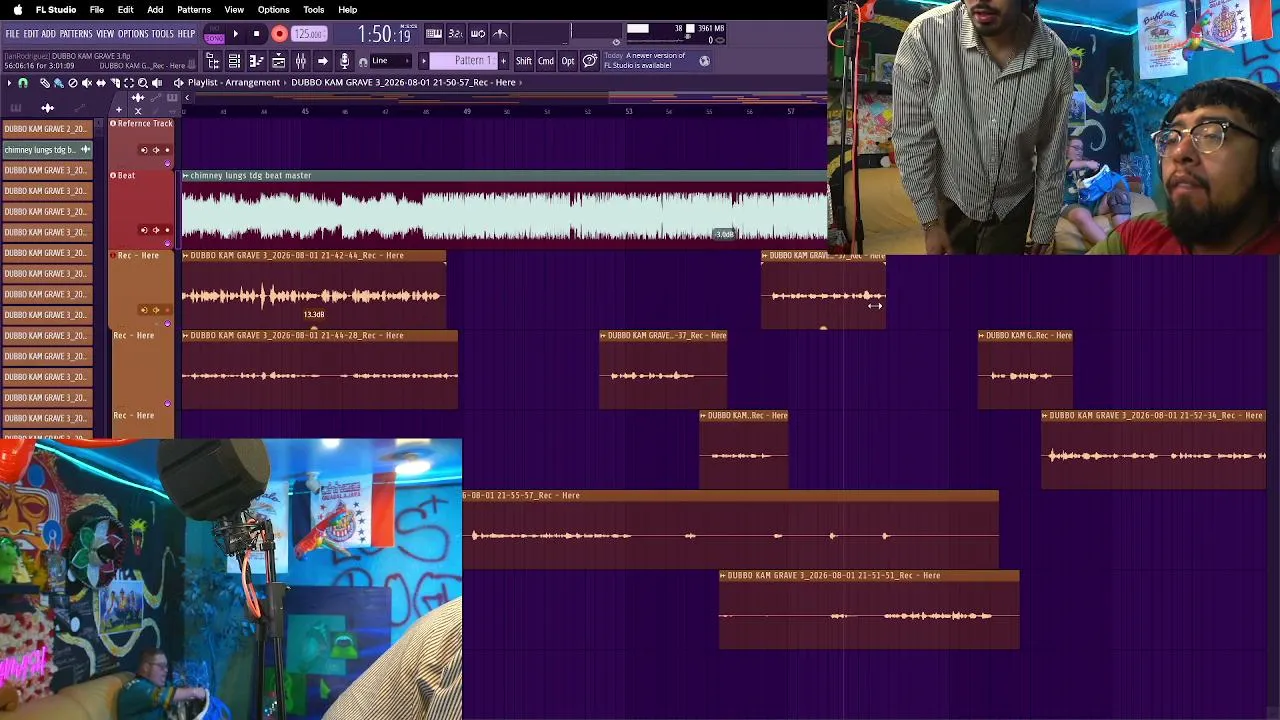
Task: Toggle the Refernce Track activity light
Action: pos(167,163)
